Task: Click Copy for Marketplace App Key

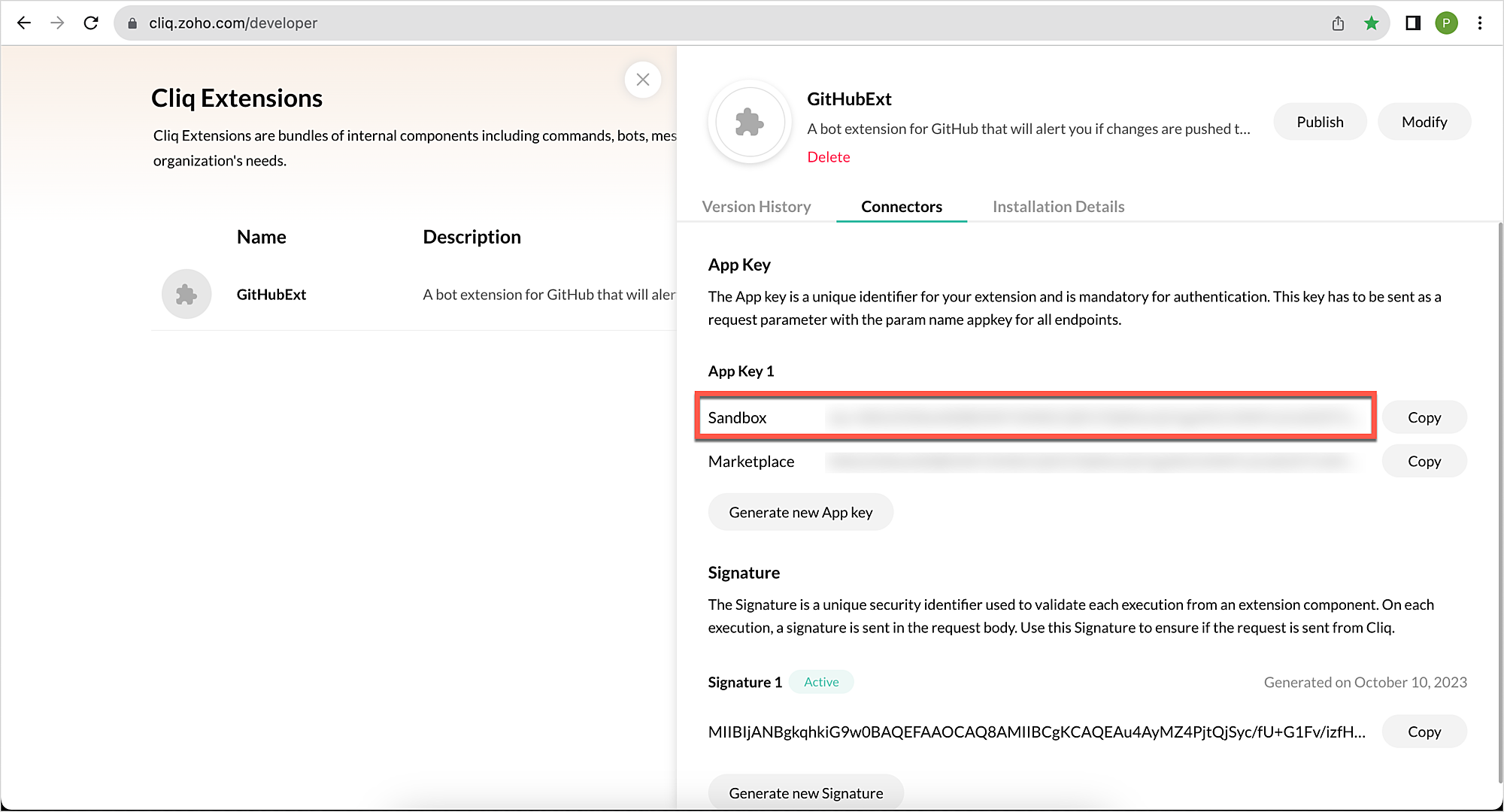Action: coord(1424,461)
